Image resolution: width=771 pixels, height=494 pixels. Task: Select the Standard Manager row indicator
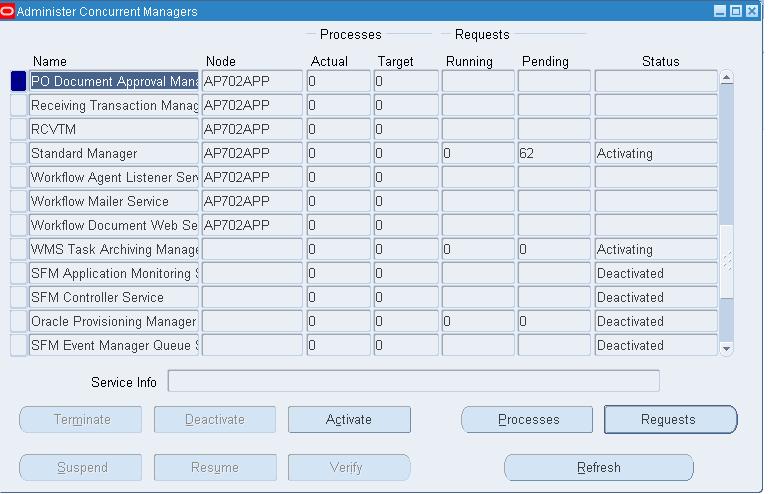coord(18,154)
